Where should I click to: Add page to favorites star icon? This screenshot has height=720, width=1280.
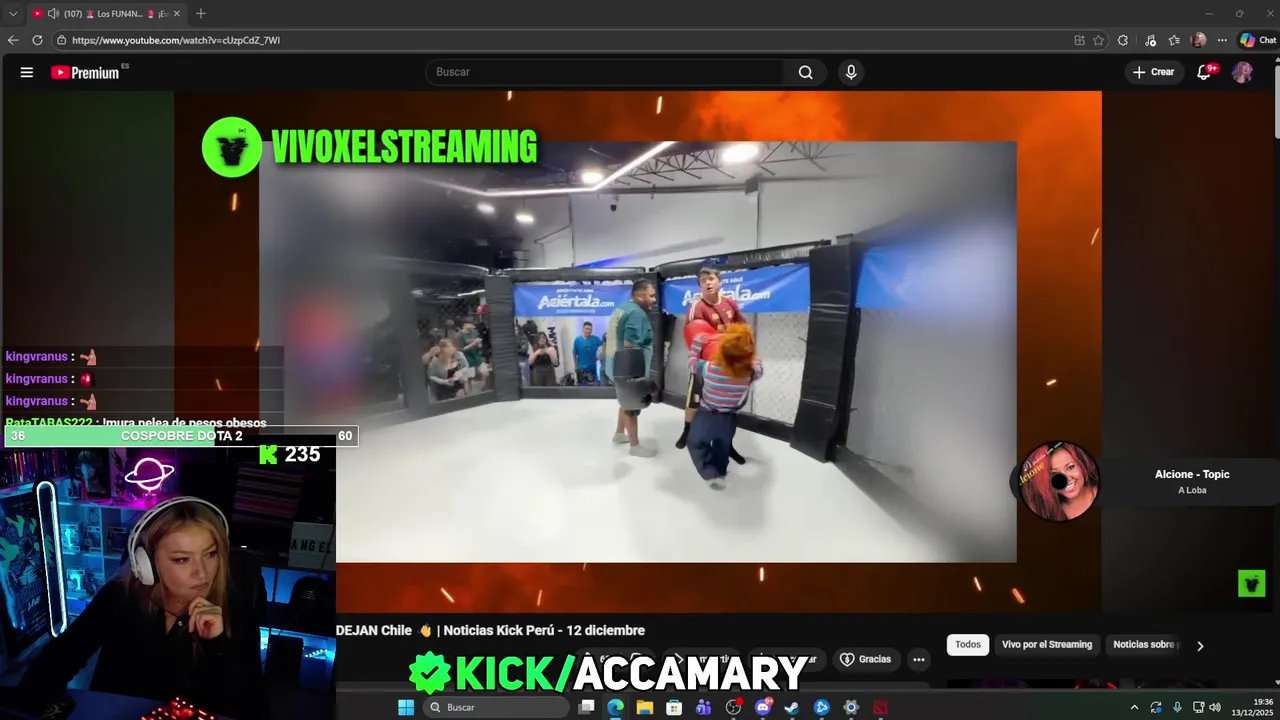point(1098,40)
